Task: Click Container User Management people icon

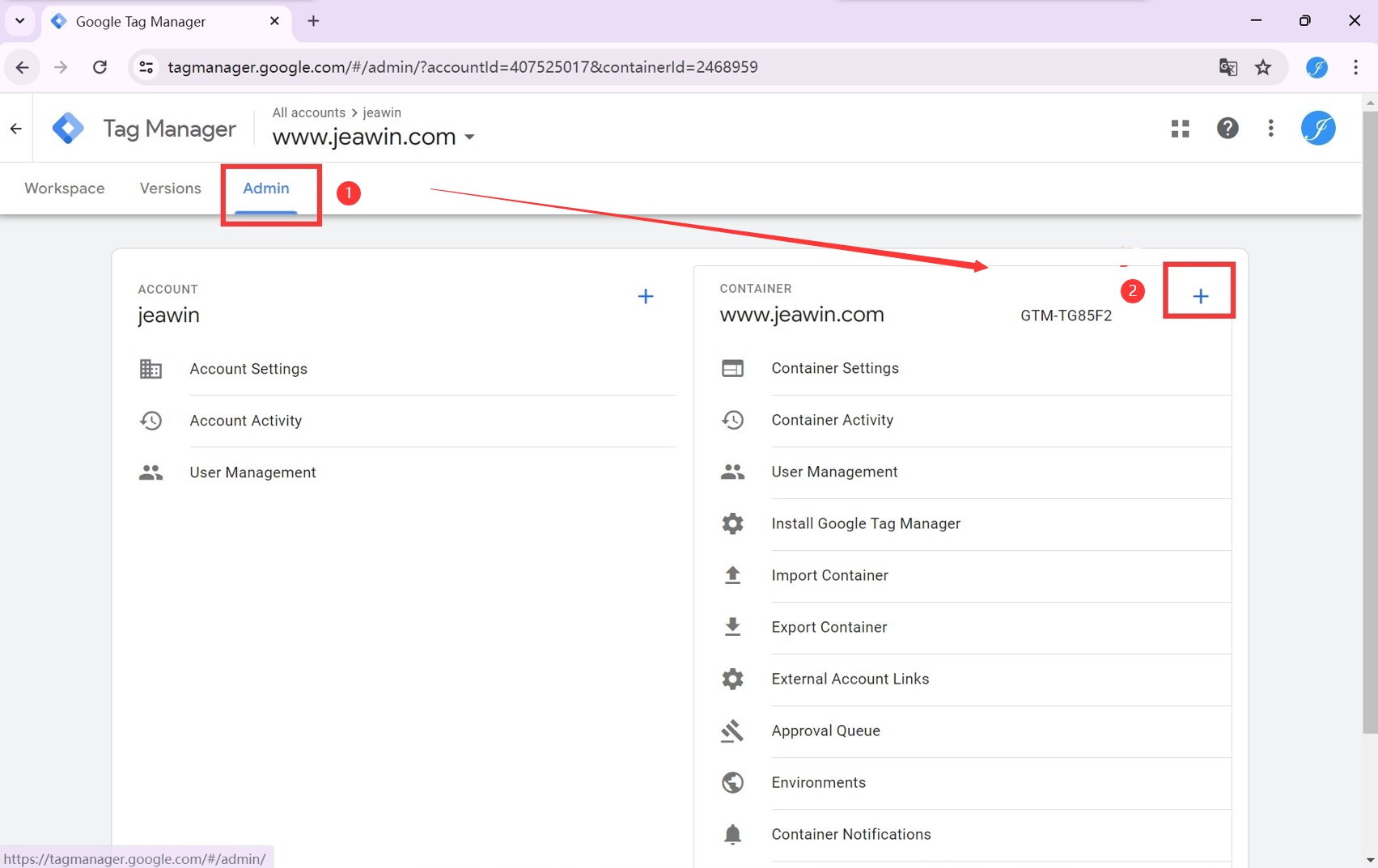Action: click(732, 472)
